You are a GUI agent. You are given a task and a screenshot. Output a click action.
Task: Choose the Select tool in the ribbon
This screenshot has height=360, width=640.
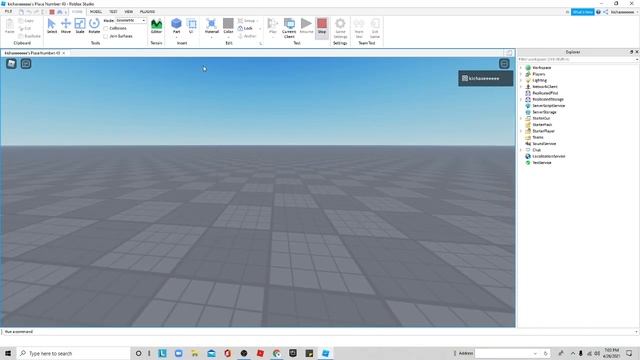coord(52,26)
